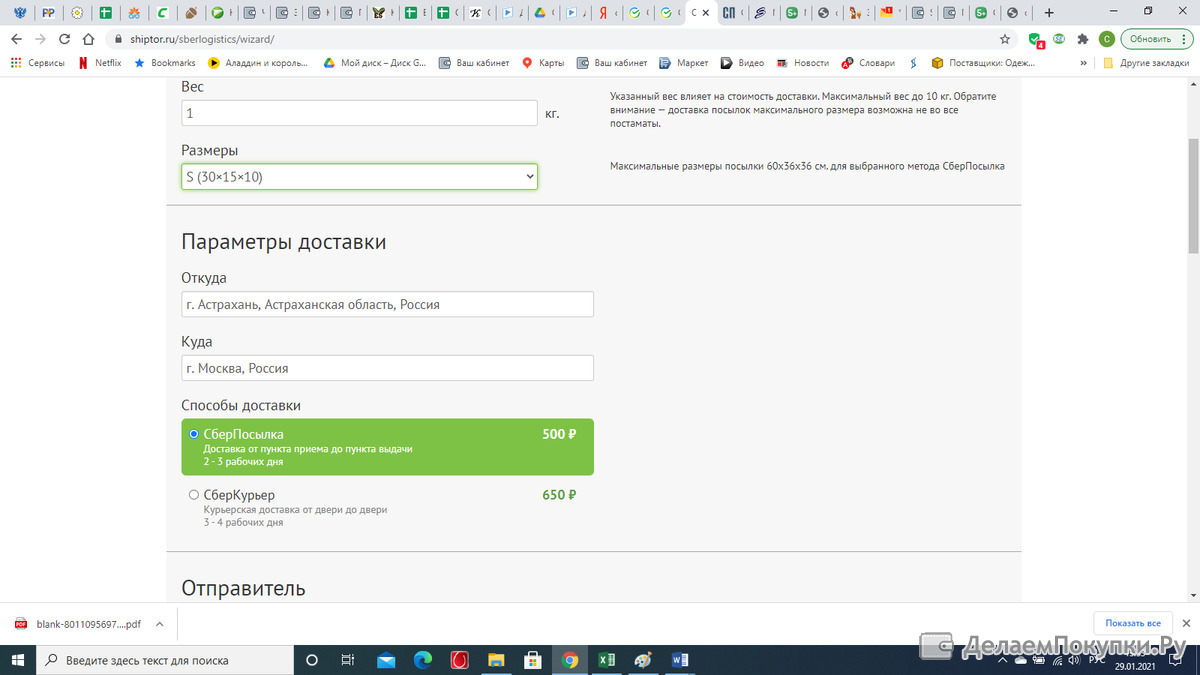The height and width of the screenshot is (675, 1200).
Task: Open the Netflix bookmark
Action: point(100,62)
